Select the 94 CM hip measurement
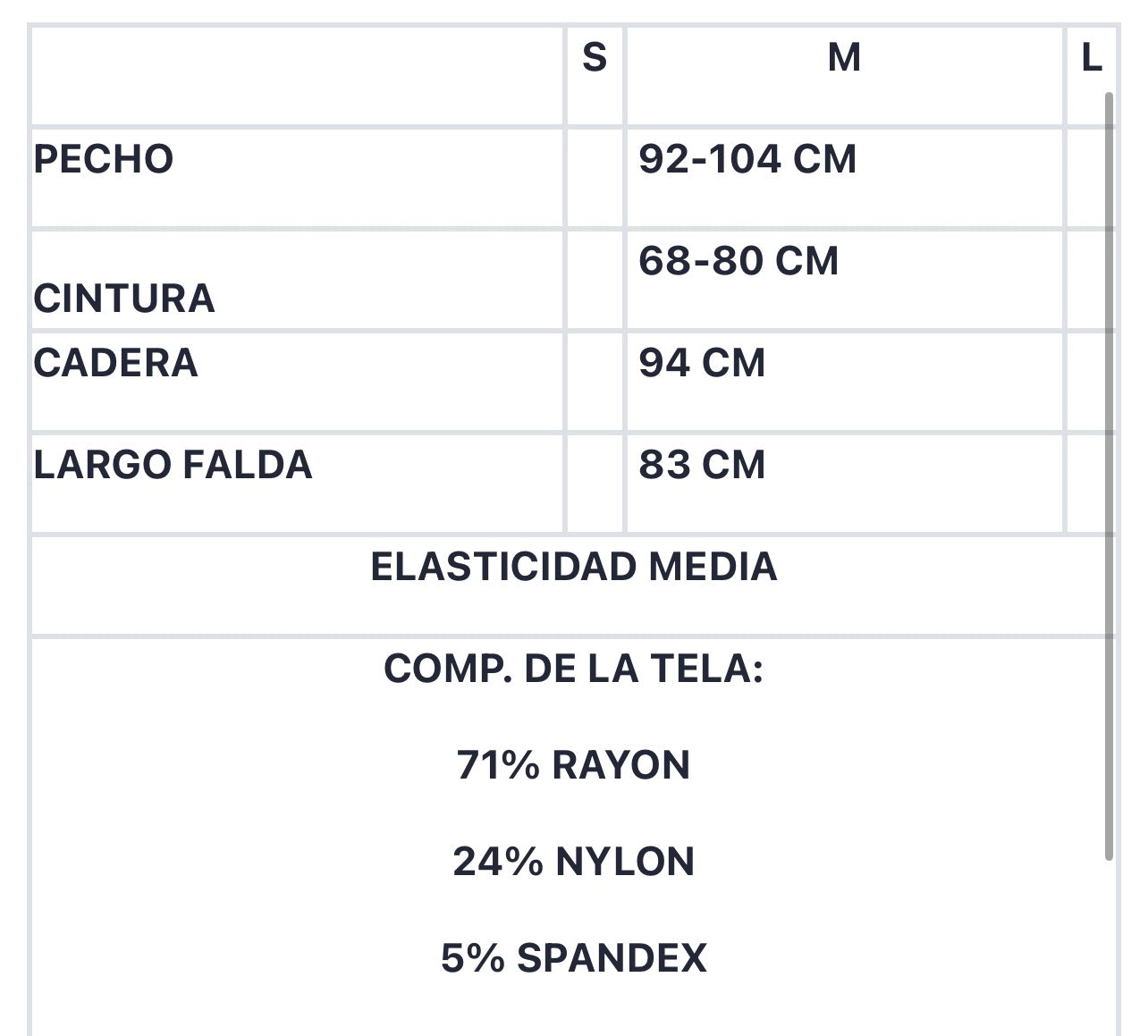The image size is (1148, 1036). point(702,363)
